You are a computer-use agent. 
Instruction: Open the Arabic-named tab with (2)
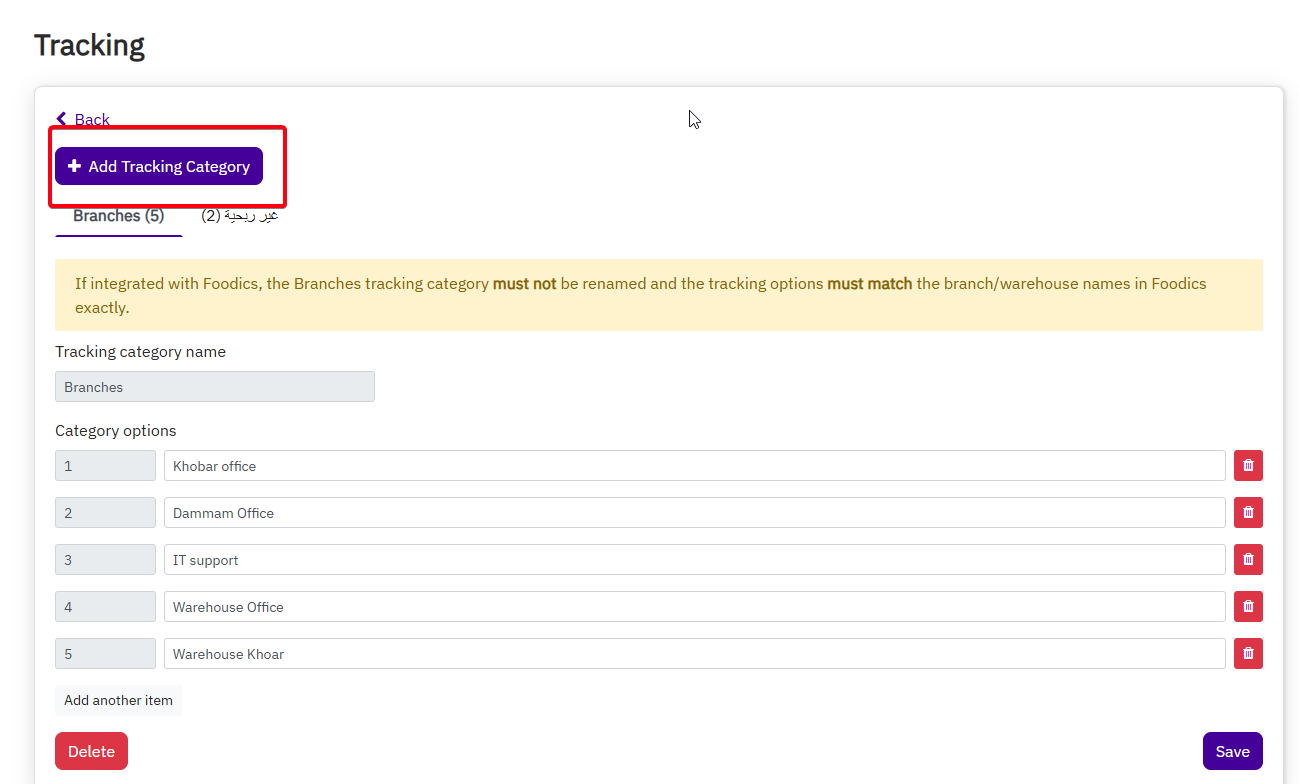click(240, 216)
